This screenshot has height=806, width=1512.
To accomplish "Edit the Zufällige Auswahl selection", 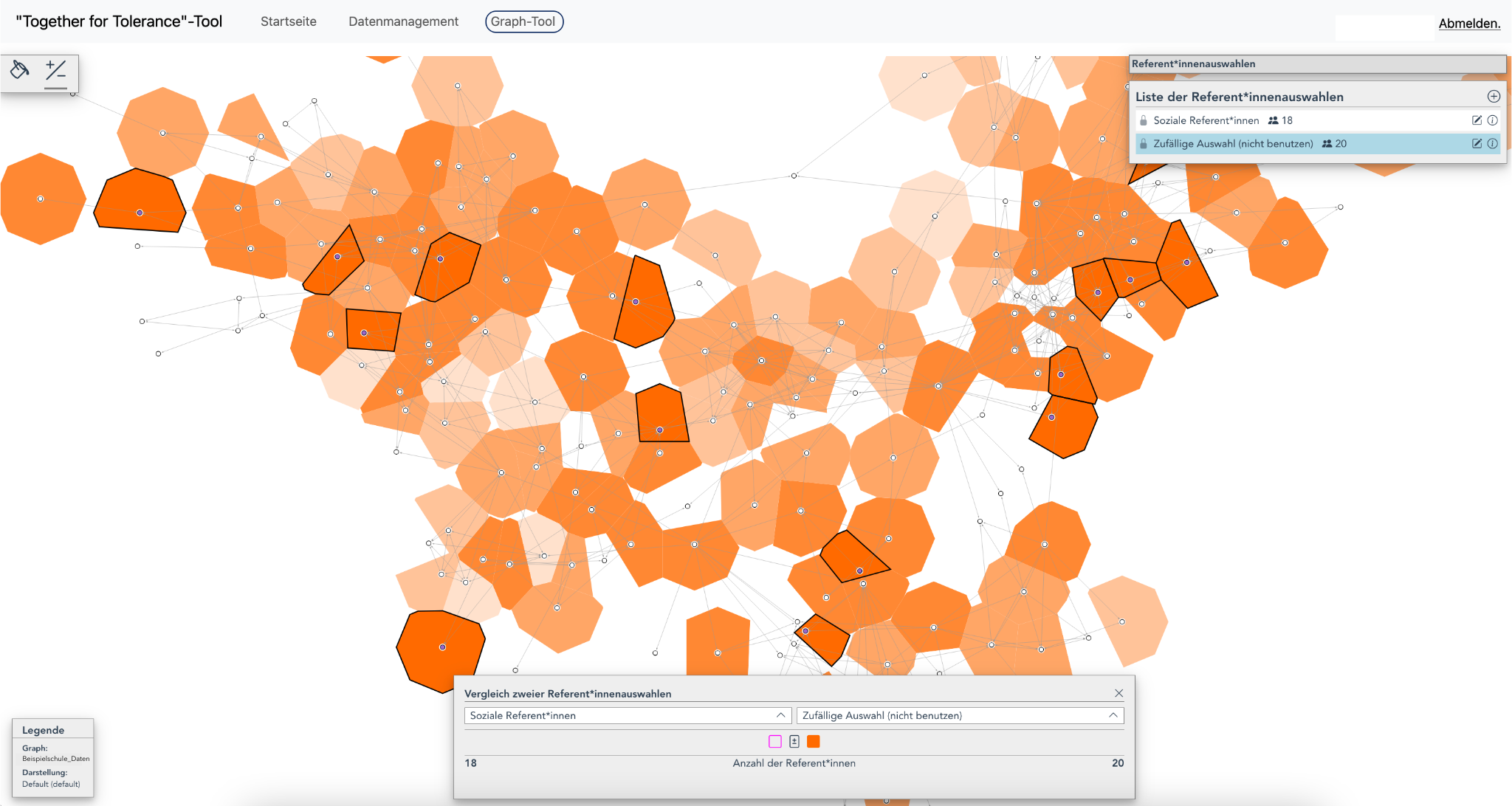I will (1477, 144).
